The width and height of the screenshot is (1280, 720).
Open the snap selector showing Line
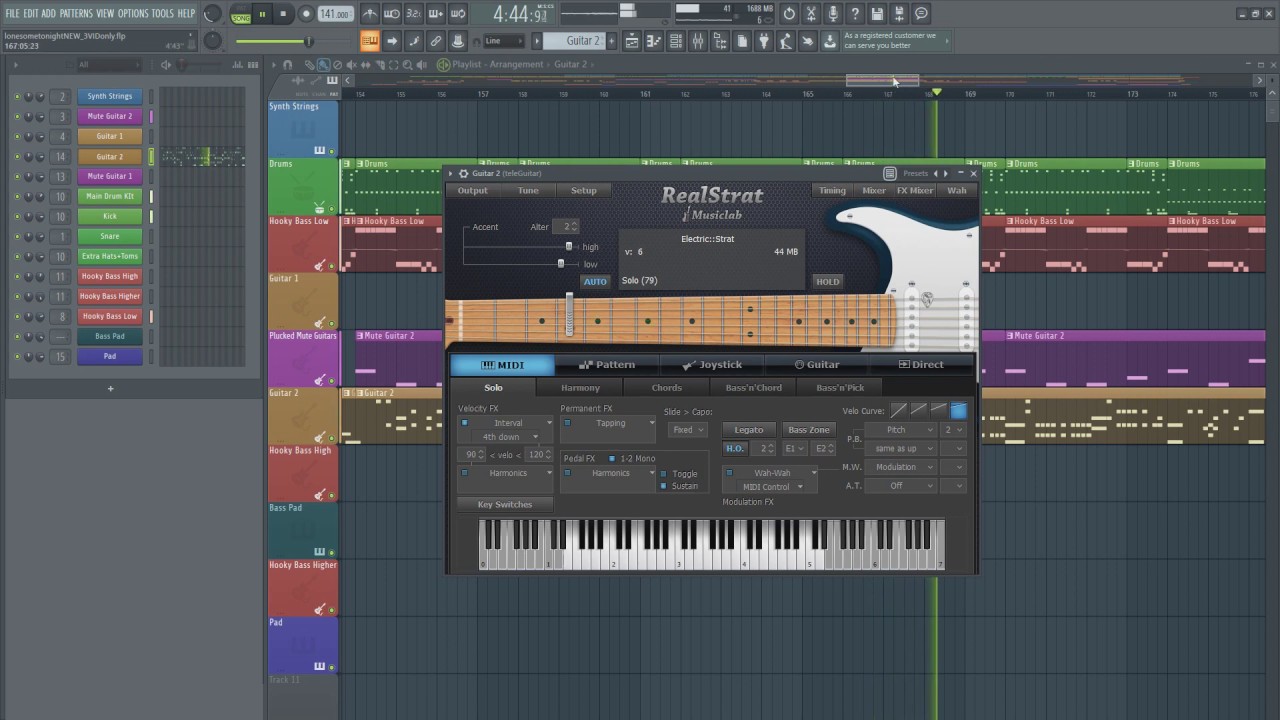click(x=504, y=41)
